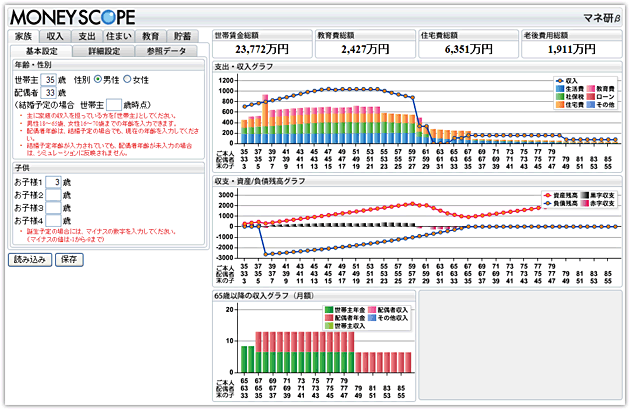
Task: Click the 世帯主年金 legend swatch
Action: [x=329, y=310]
